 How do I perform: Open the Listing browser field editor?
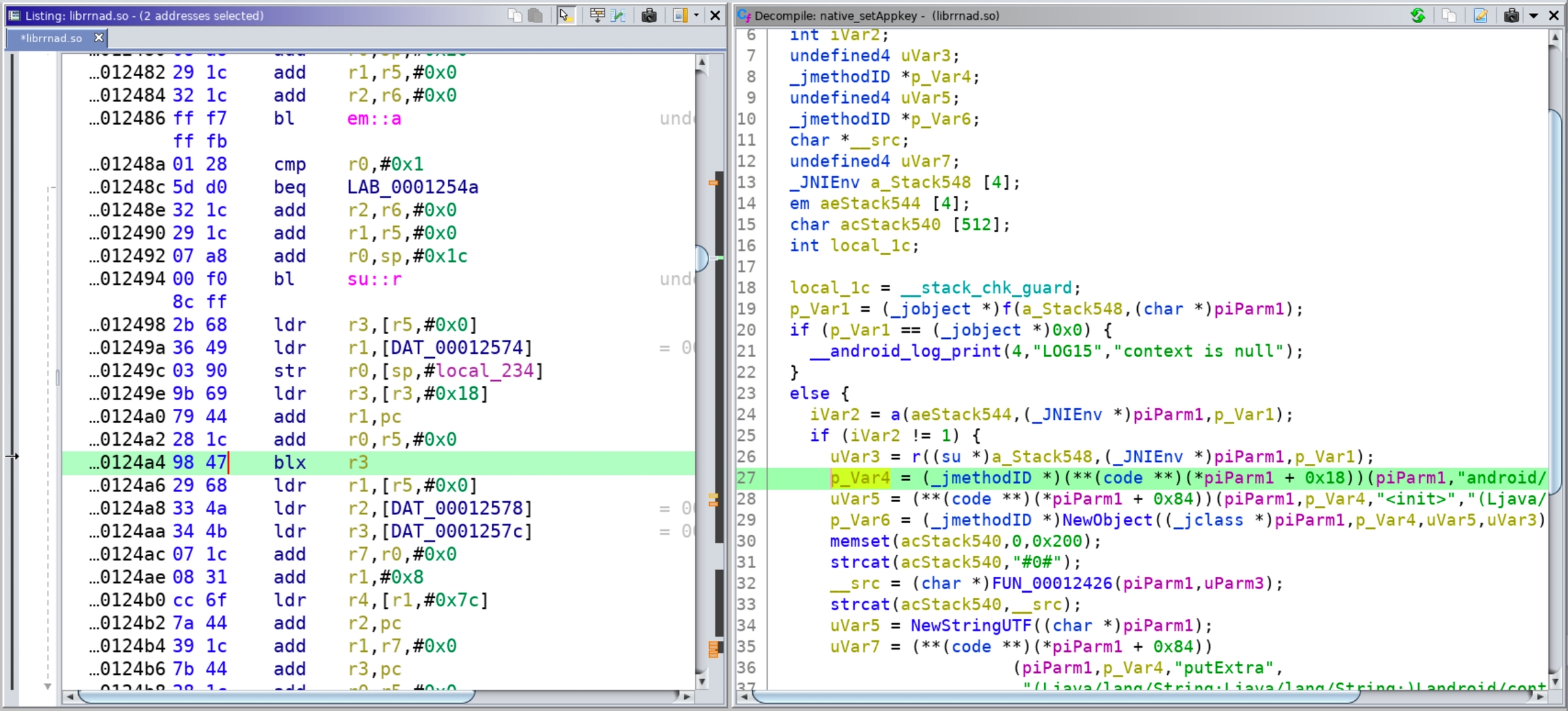pos(597,15)
